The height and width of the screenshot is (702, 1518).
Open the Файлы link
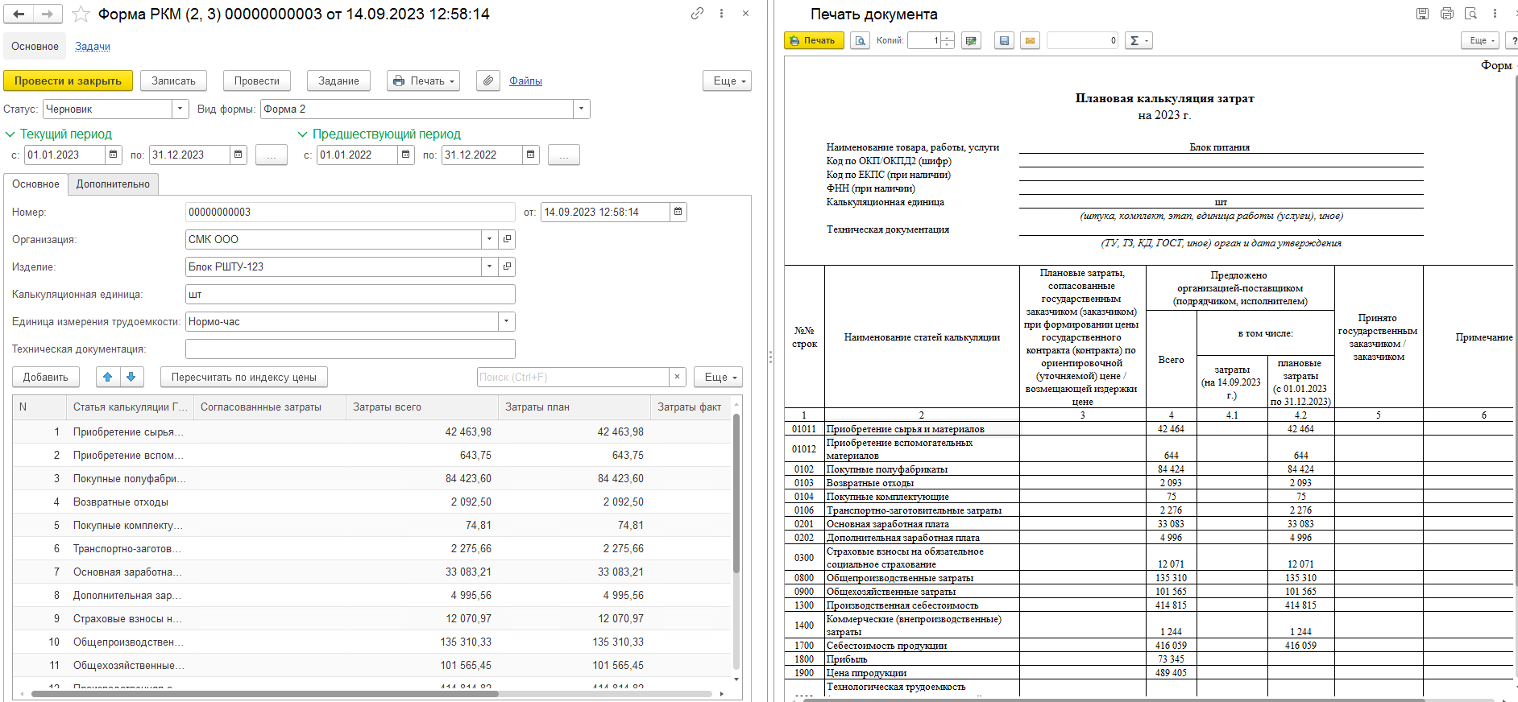[x=525, y=81]
